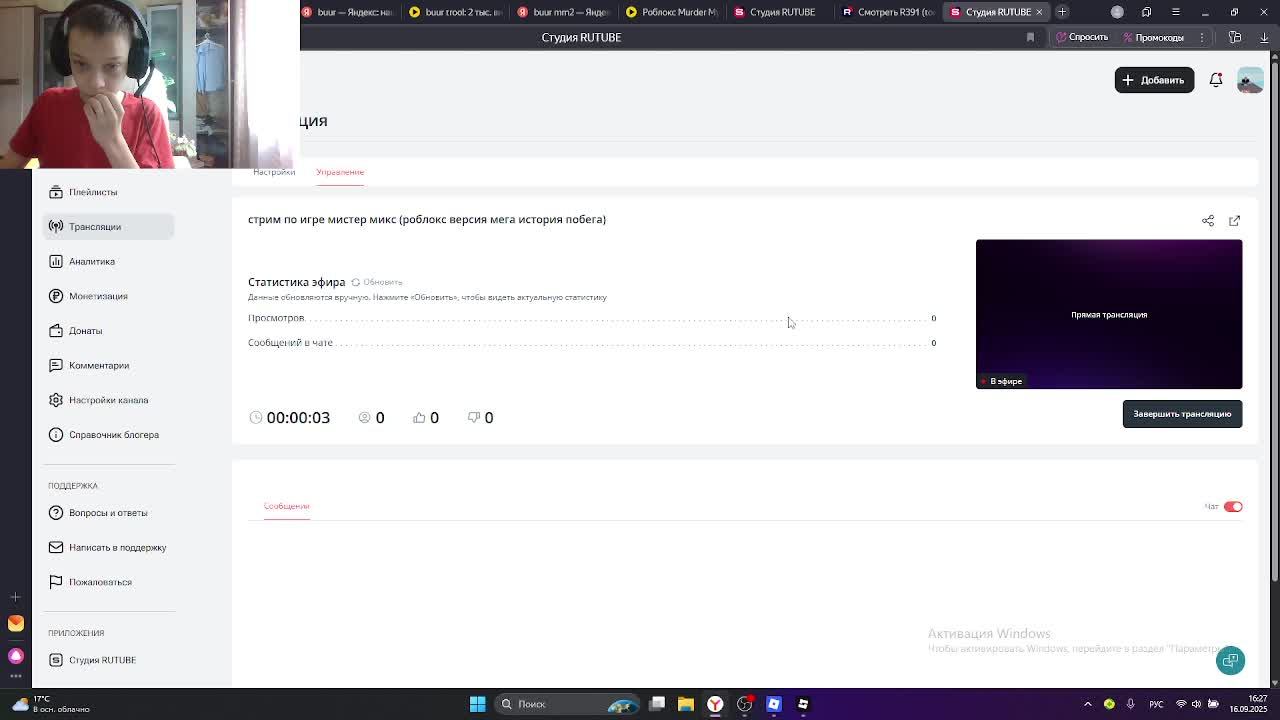Click the Завершить трансляцию button
This screenshot has height=720, width=1280.
1182,414
